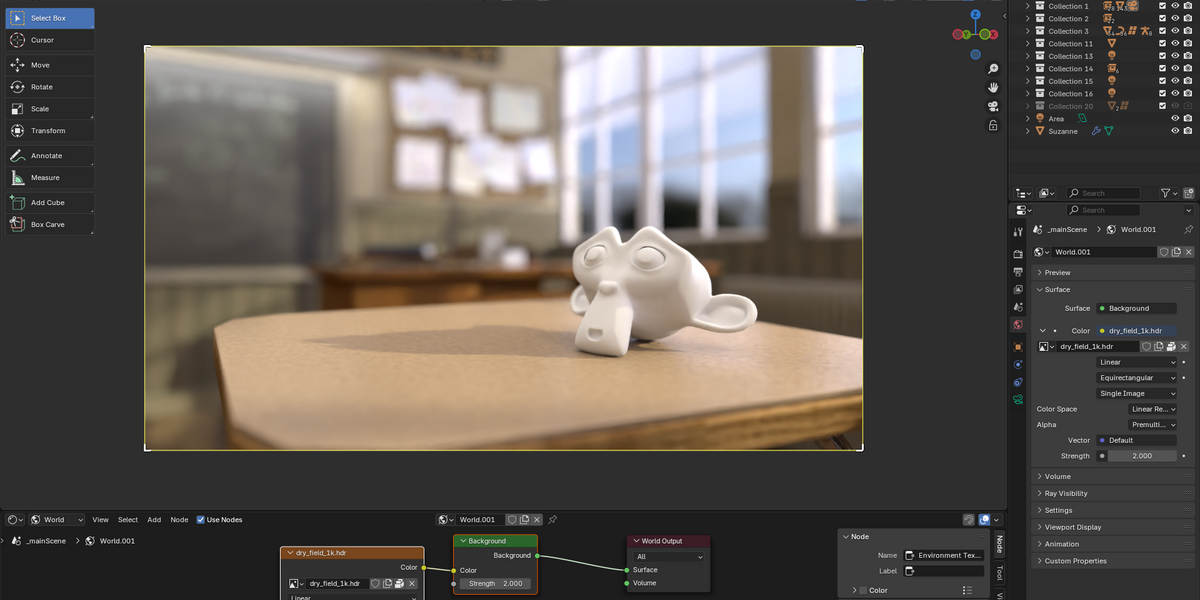Click the pan view hand icon
This screenshot has height=600, width=1200.
pos(993,88)
